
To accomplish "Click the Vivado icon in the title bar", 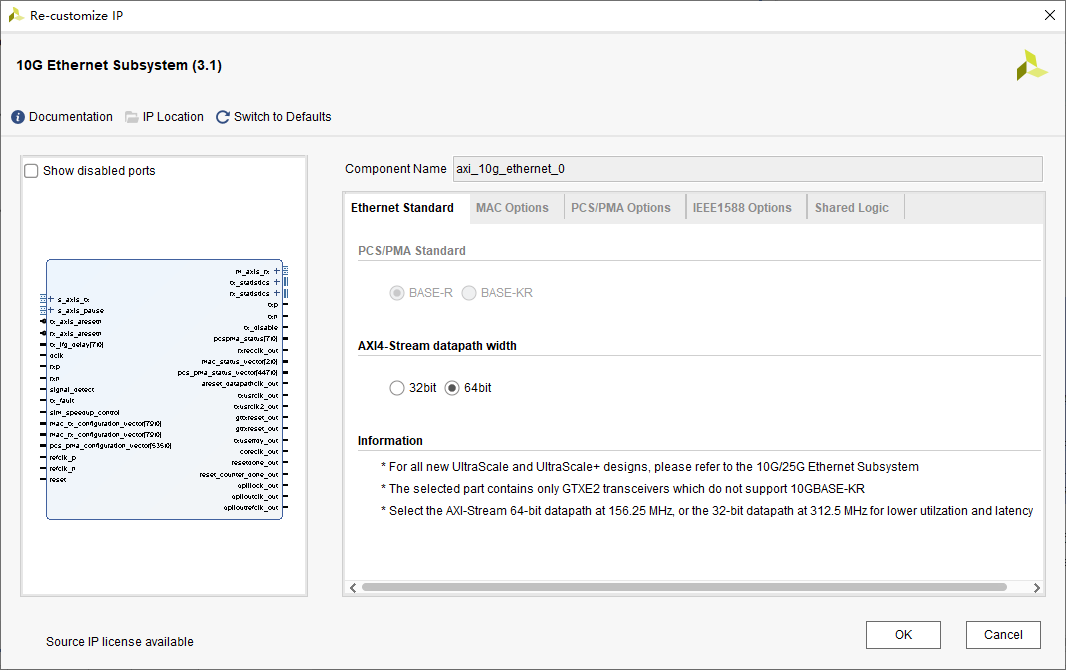I will click(x=16, y=15).
